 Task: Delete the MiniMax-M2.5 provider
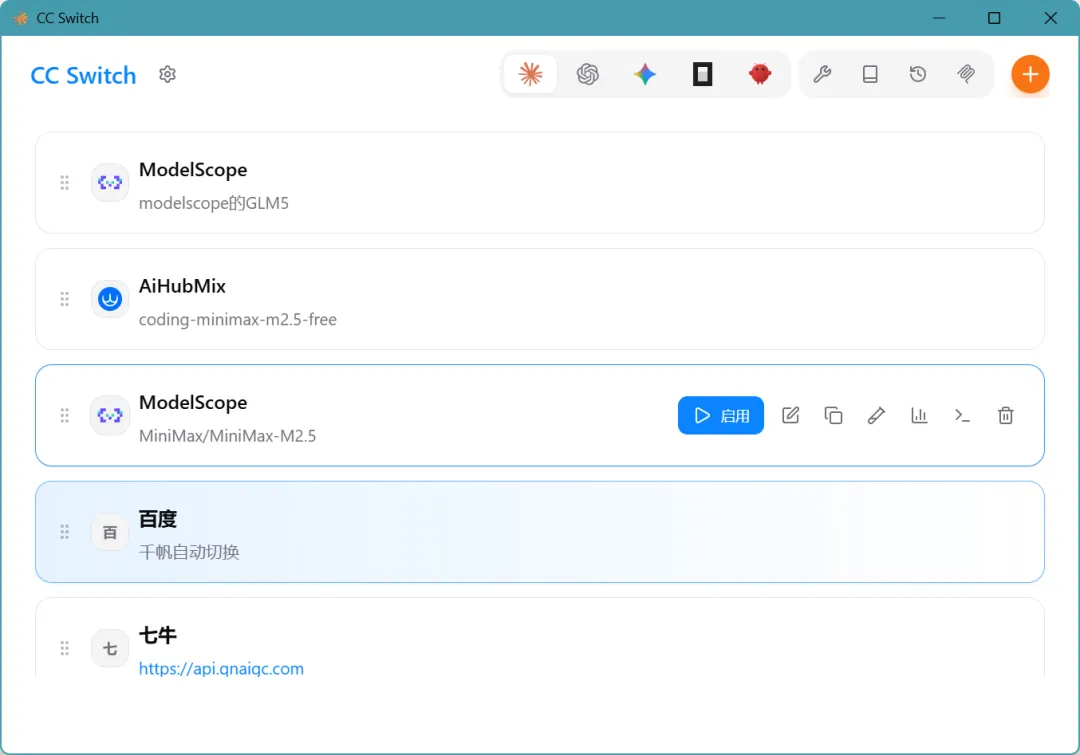click(x=1006, y=415)
